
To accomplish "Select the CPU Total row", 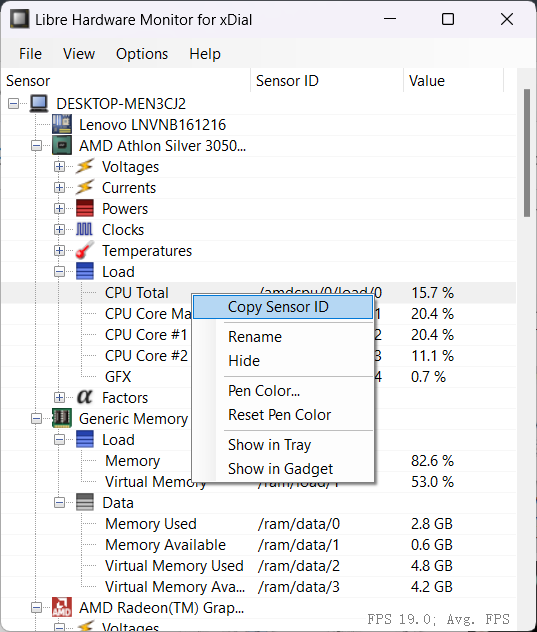I will pos(259,293).
